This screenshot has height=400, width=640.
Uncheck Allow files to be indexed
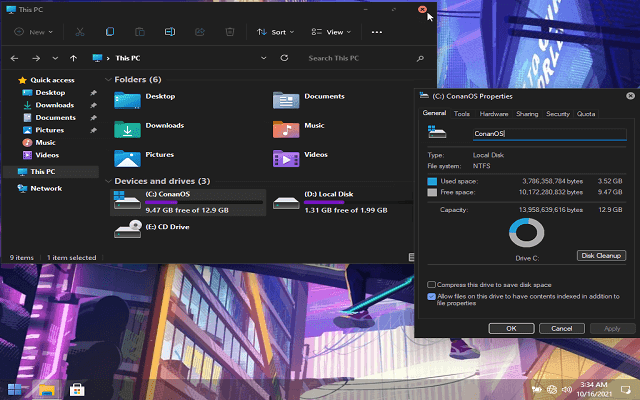coord(431,296)
